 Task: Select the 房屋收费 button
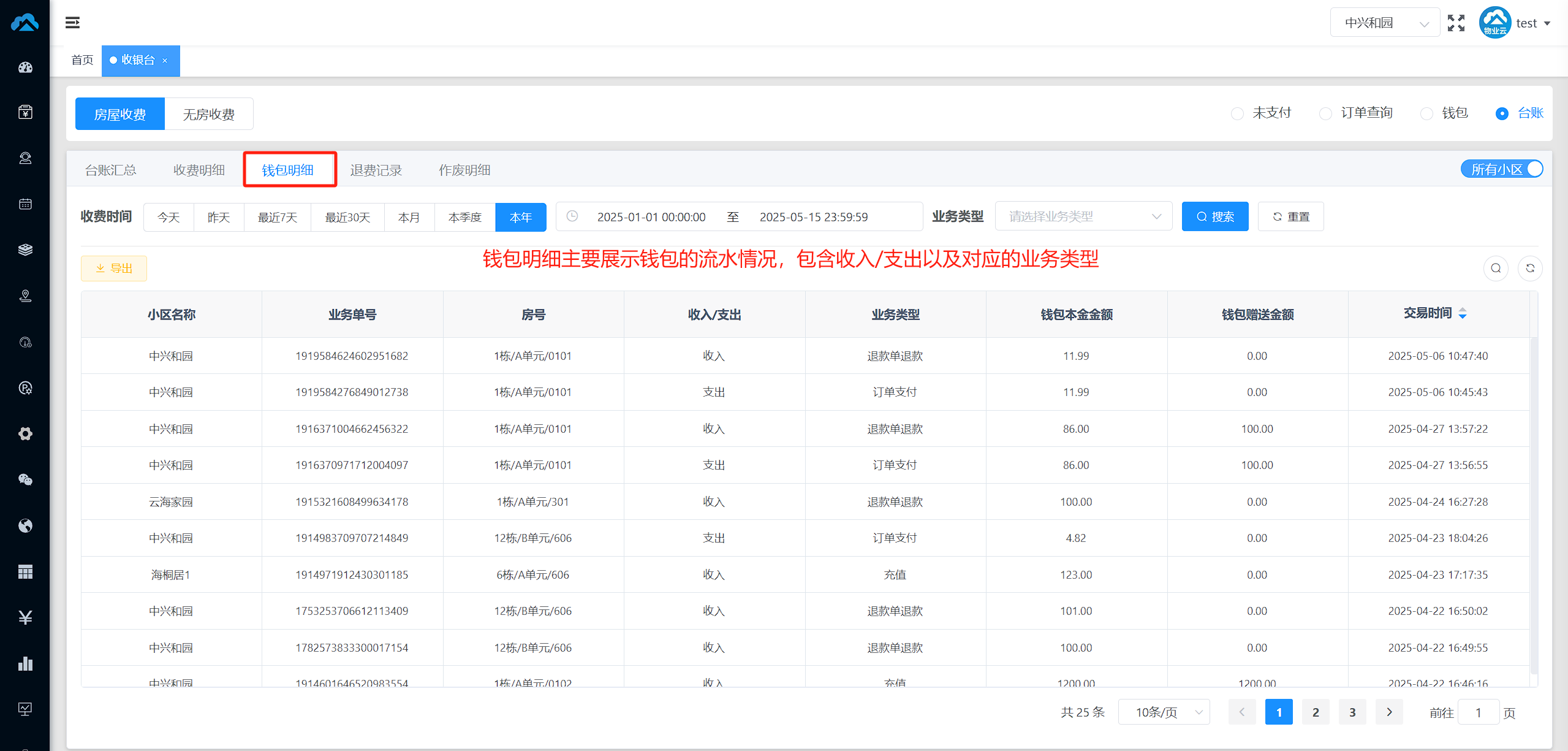[x=120, y=114]
